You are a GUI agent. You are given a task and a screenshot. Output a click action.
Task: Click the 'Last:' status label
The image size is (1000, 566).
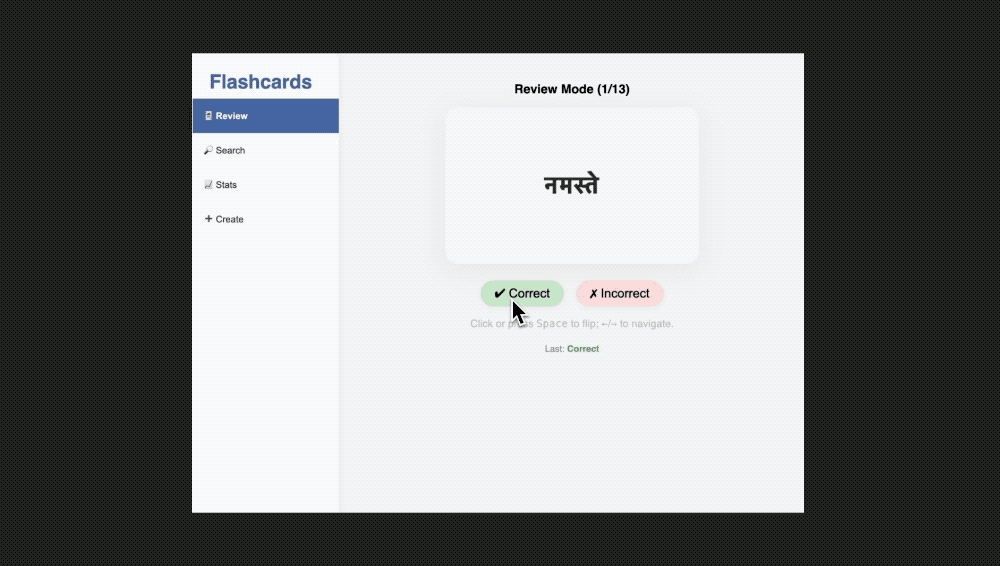(x=554, y=349)
